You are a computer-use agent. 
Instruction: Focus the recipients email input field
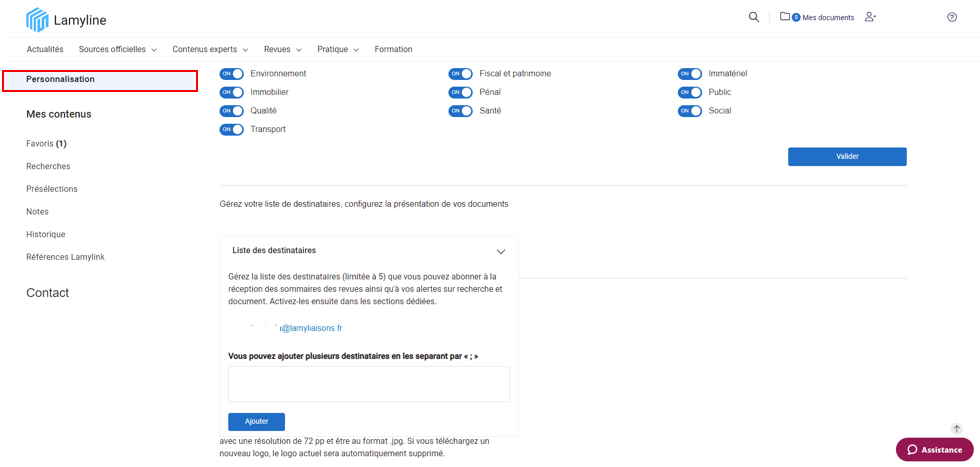pos(368,384)
